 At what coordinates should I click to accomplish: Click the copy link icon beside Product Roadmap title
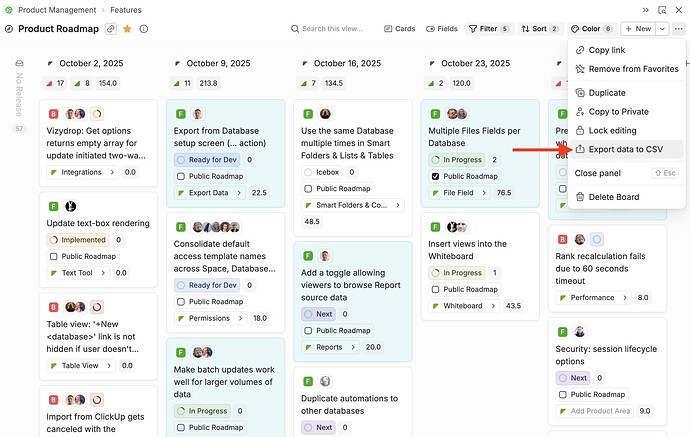111,29
